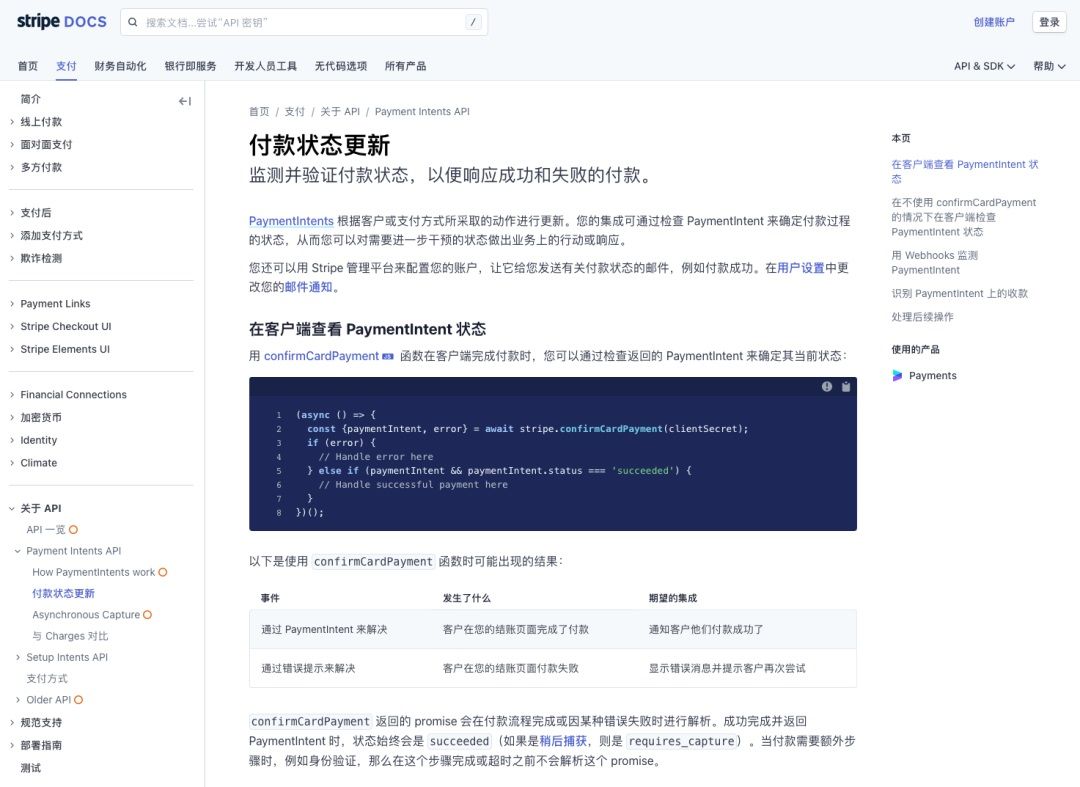This screenshot has width=1080, height=787.
Task: Switch to the 银行即服务 tab
Action: [190, 66]
